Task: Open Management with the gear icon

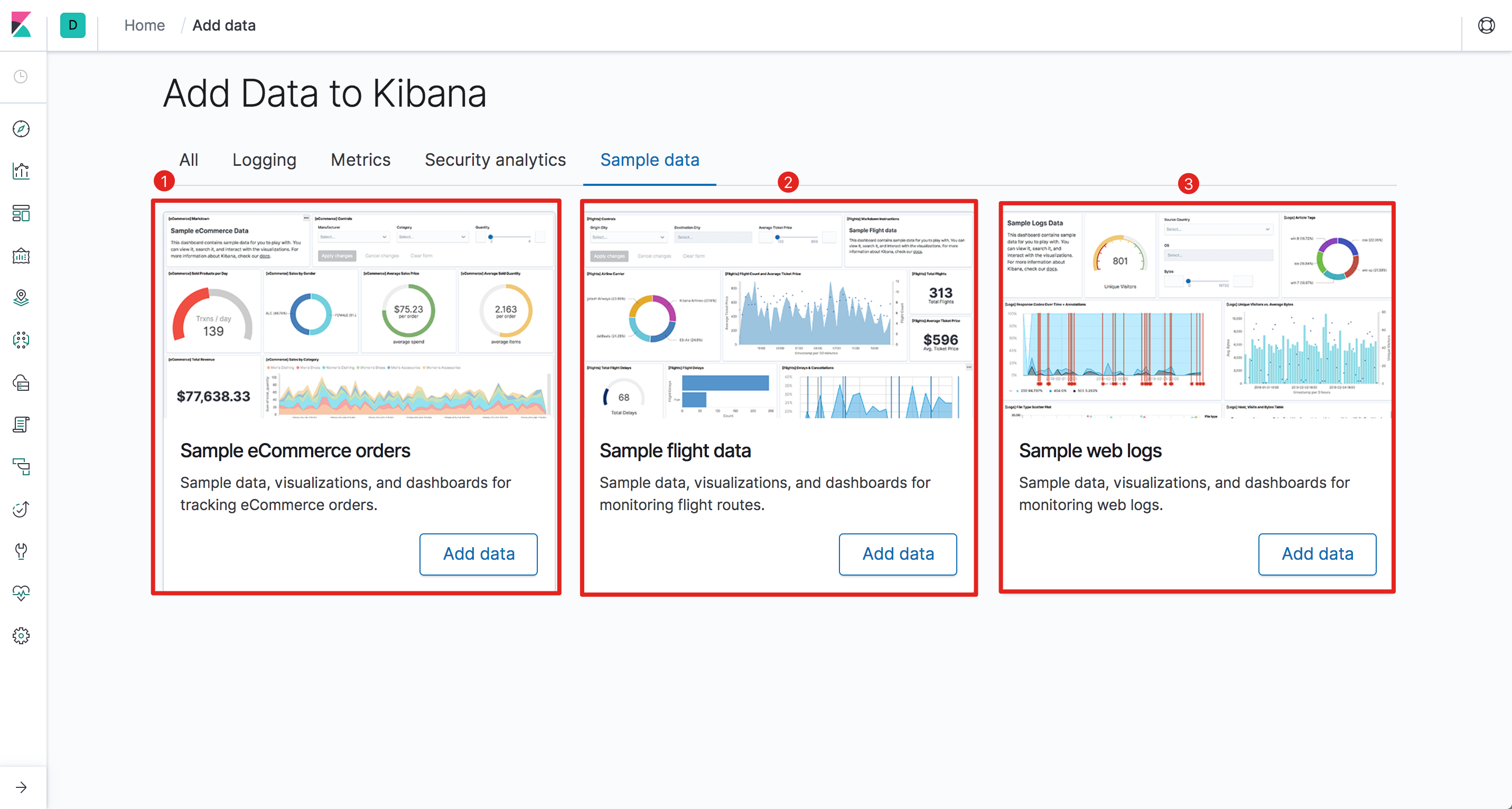Action: point(21,635)
